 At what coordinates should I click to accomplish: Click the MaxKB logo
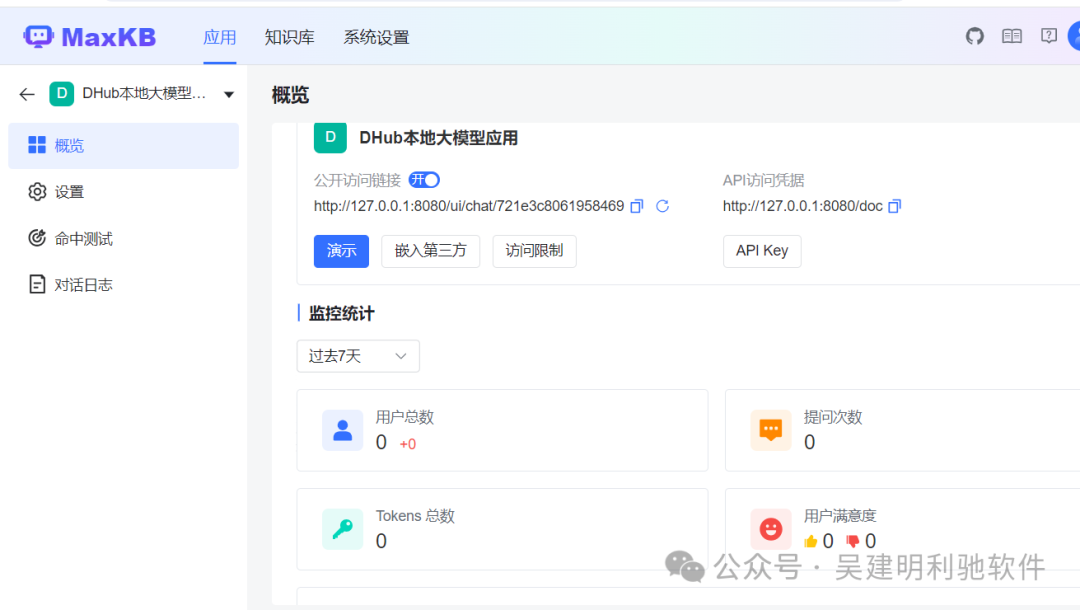tap(90, 36)
